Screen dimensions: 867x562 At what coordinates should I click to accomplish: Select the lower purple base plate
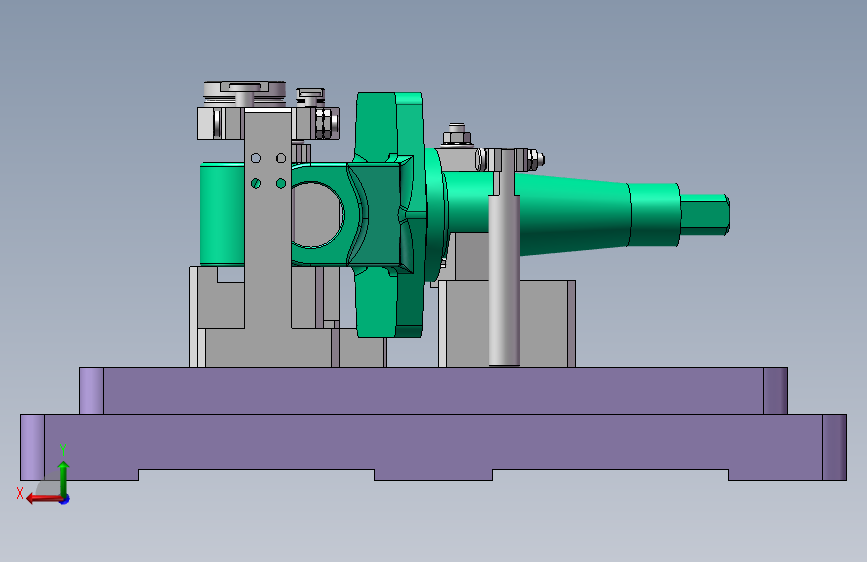click(x=433, y=447)
